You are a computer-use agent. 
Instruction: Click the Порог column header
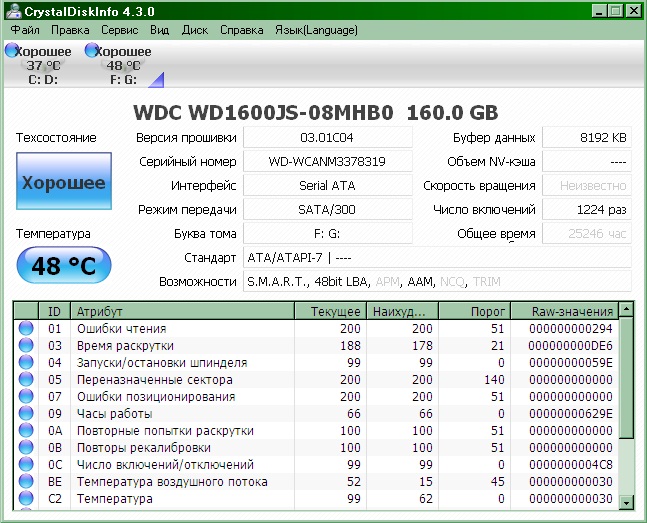pyautogui.click(x=475, y=311)
